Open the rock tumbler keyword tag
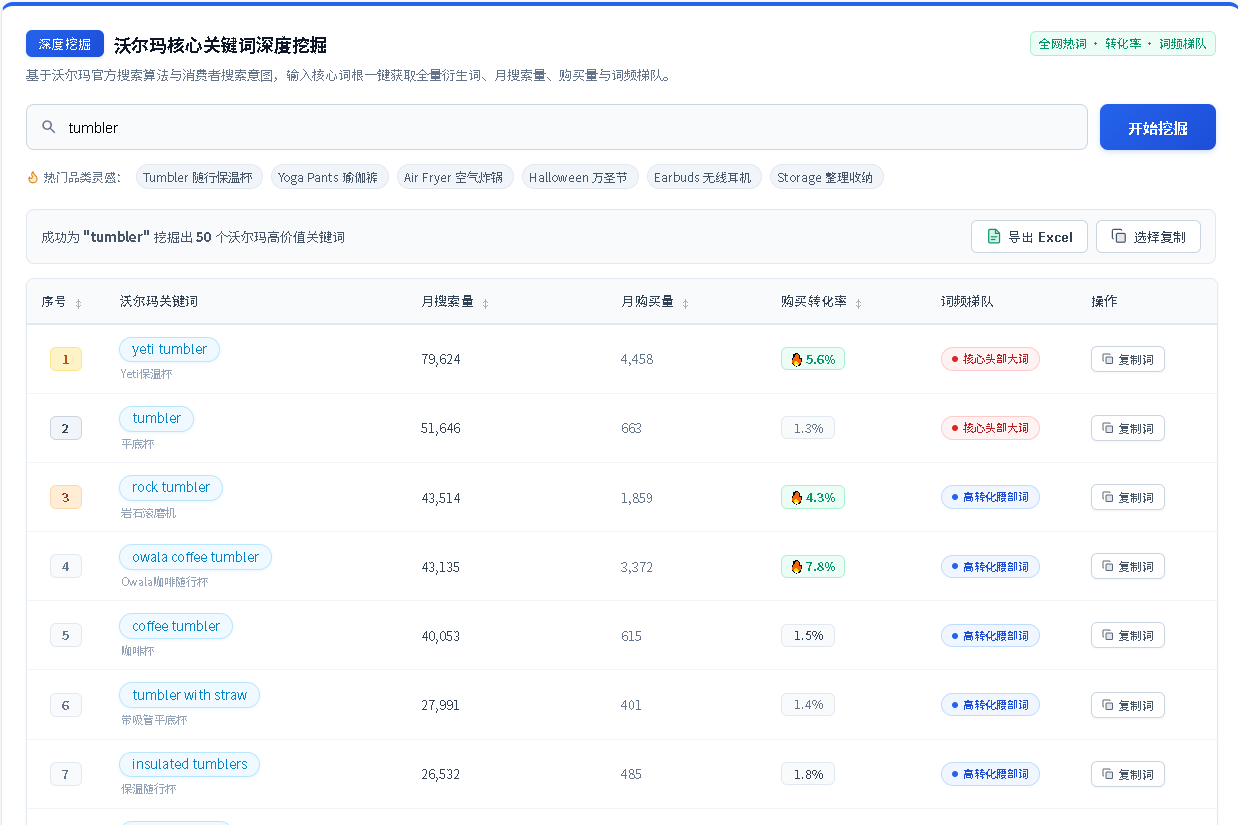Image resolution: width=1238 pixels, height=825 pixels. click(171, 487)
